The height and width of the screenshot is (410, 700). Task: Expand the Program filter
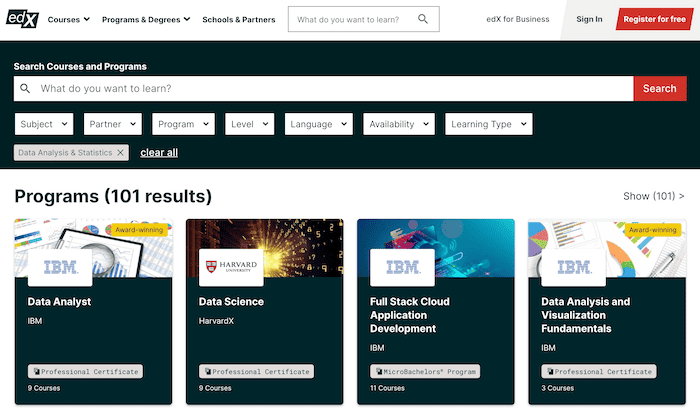(183, 124)
